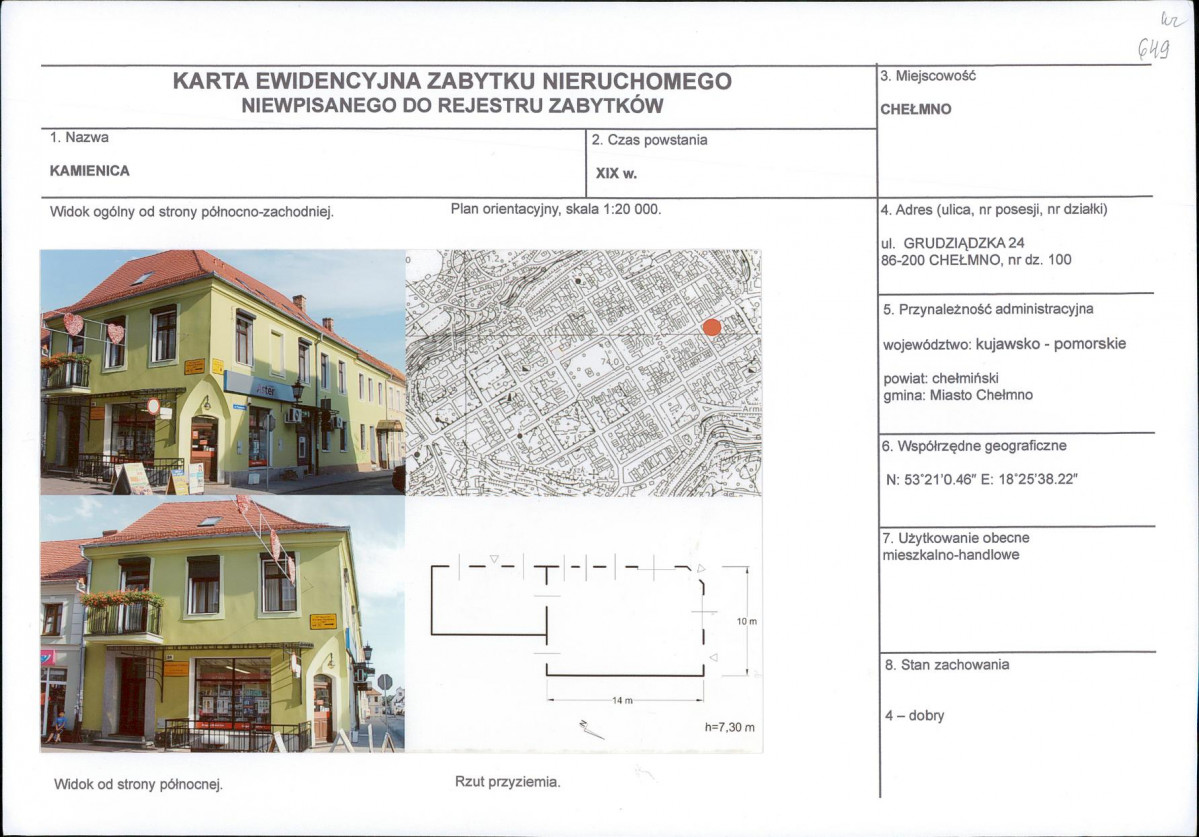1199x837 pixels.
Task: Click the text 'gmina: Miasto Chełmno'
Action: (x=958, y=395)
